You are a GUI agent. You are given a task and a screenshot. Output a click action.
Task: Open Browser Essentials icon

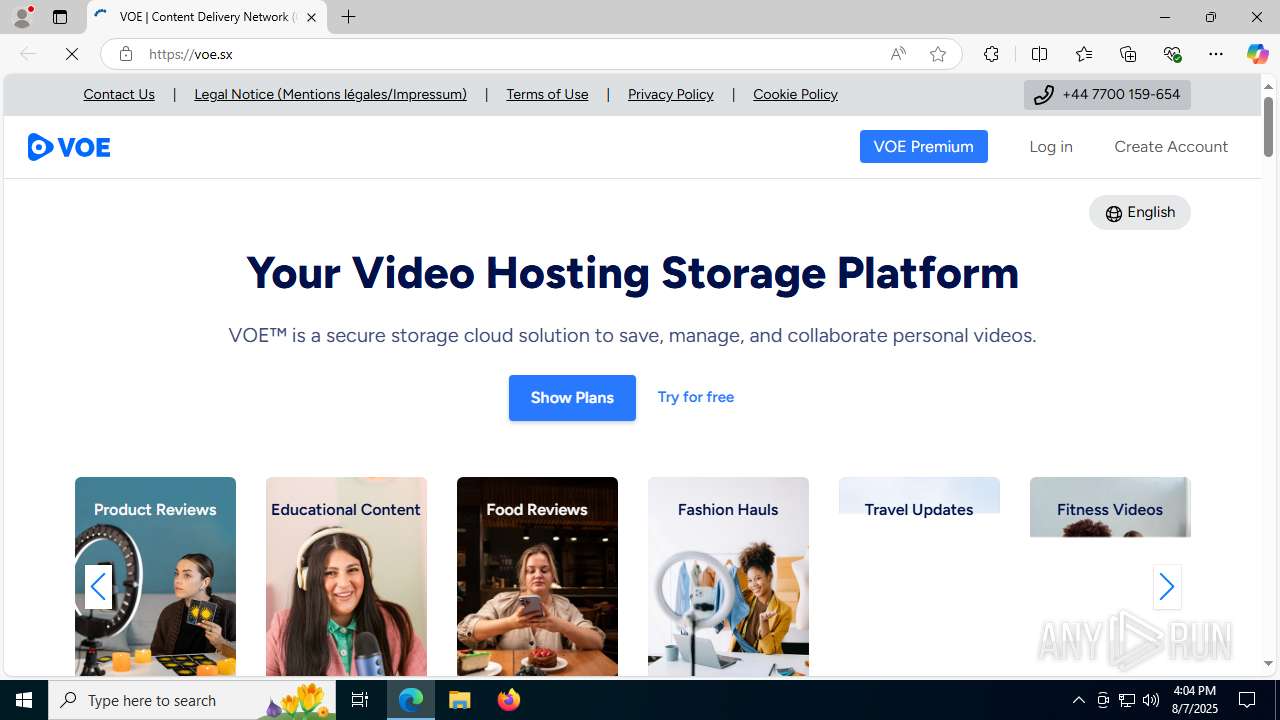[x=1172, y=54]
